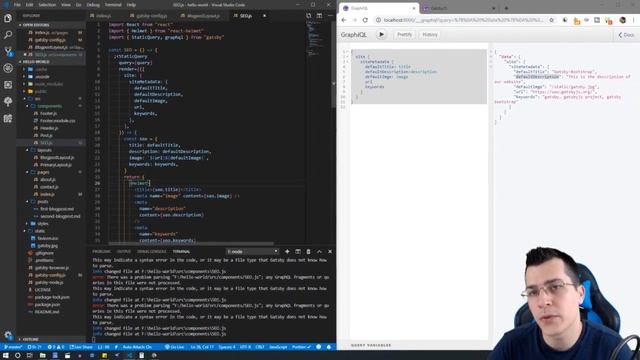Click the master branch in the status bar
This screenshot has width=640, height=360.
(13, 347)
